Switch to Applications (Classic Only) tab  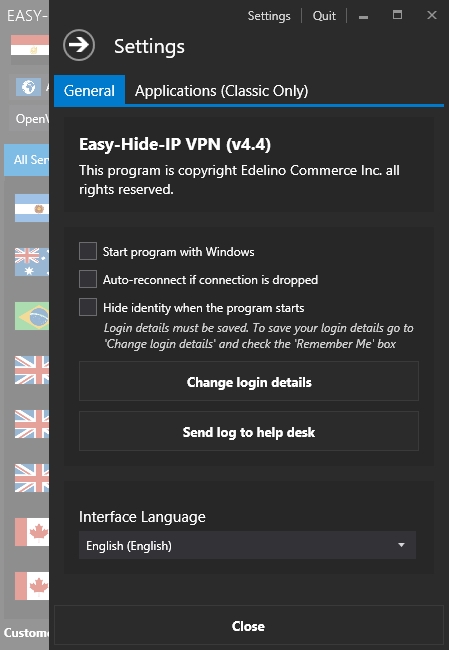click(x=221, y=91)
